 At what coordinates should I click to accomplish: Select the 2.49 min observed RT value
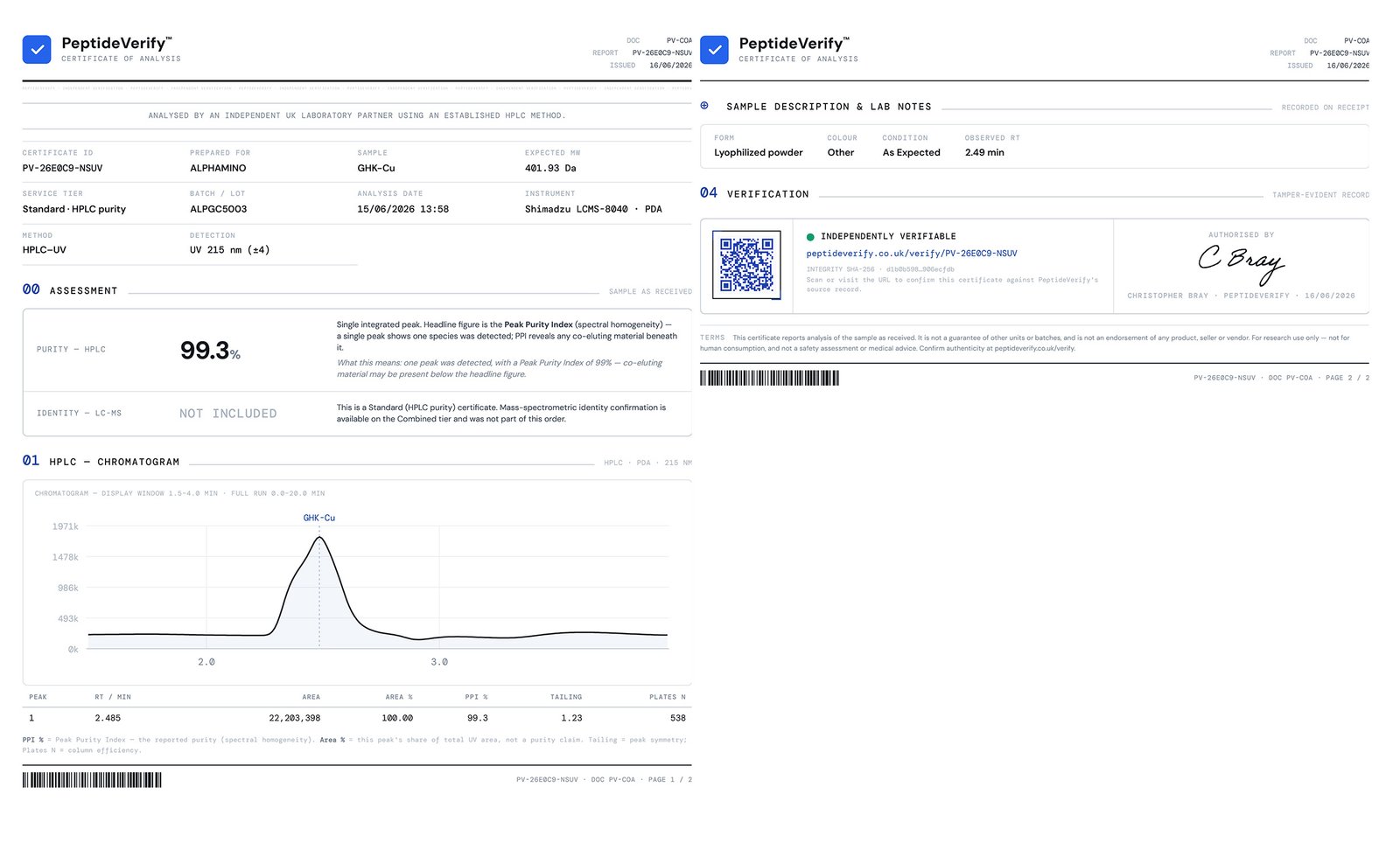(984, 152)
